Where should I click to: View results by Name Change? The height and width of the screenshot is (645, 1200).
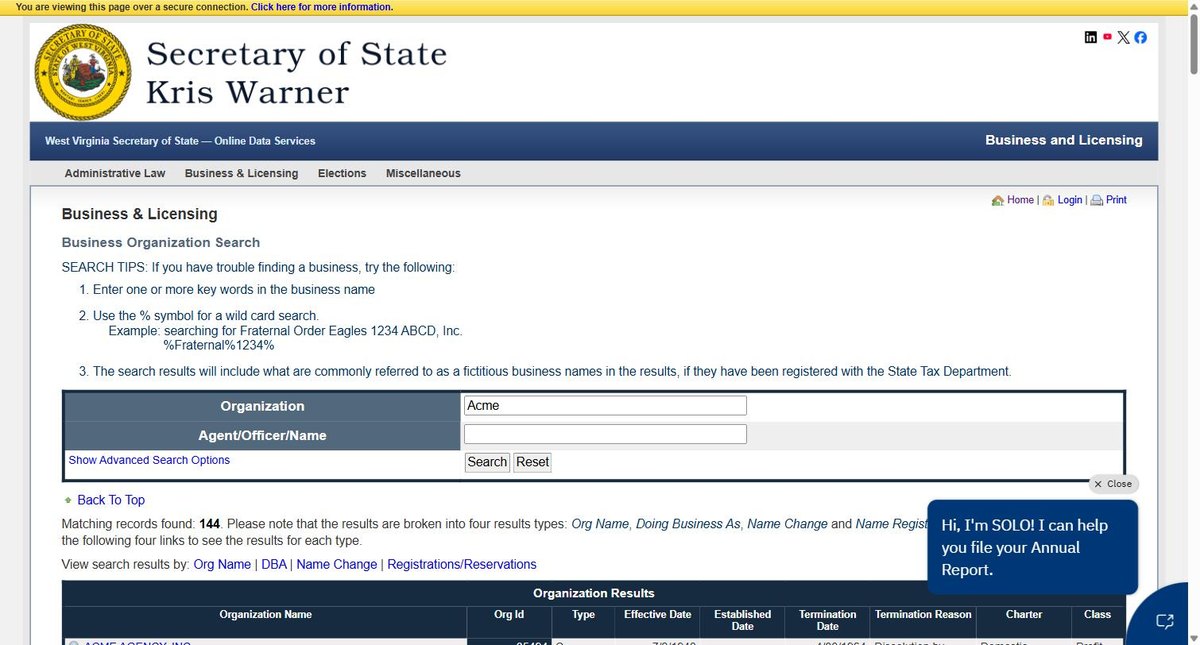pyautogui.click(x=337, y=564)
